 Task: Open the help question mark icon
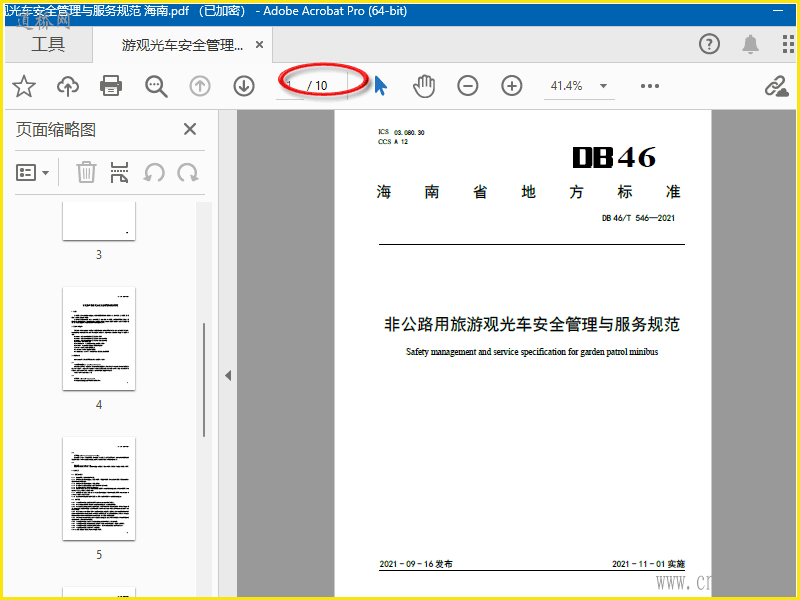tap(709, 44)
